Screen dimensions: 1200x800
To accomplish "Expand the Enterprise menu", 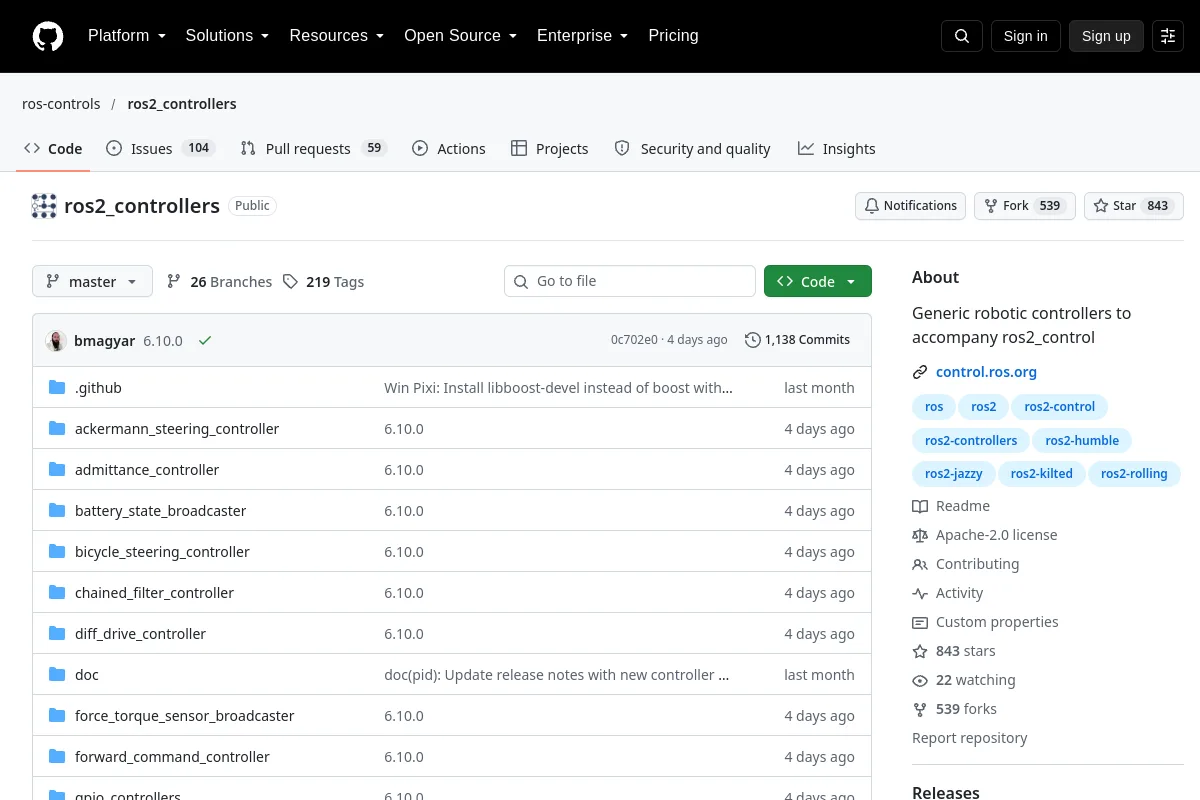I will point(582,36).
